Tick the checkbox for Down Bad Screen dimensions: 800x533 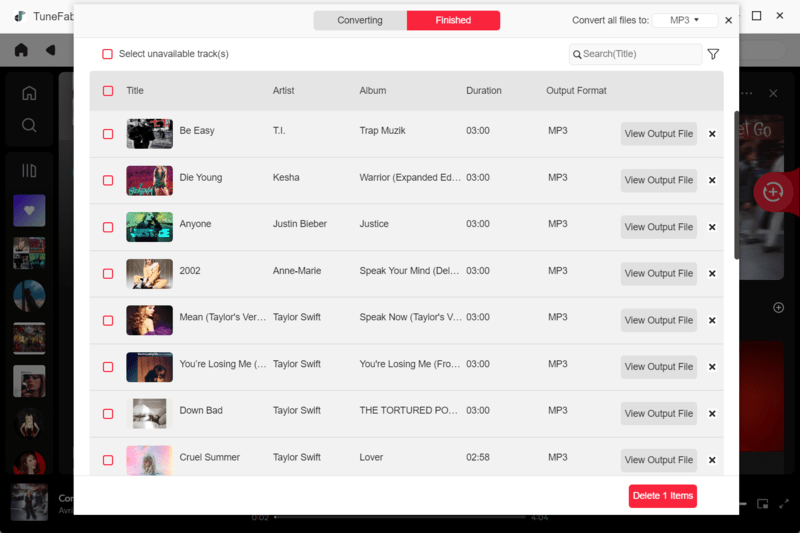[108, 414]
